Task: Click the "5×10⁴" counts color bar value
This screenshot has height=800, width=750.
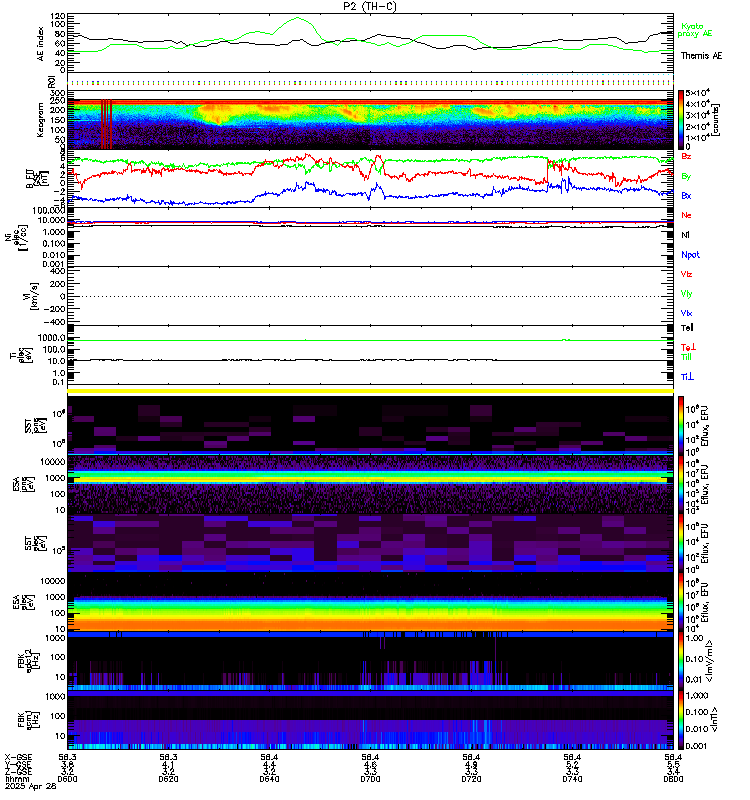Action: point(697,93)
